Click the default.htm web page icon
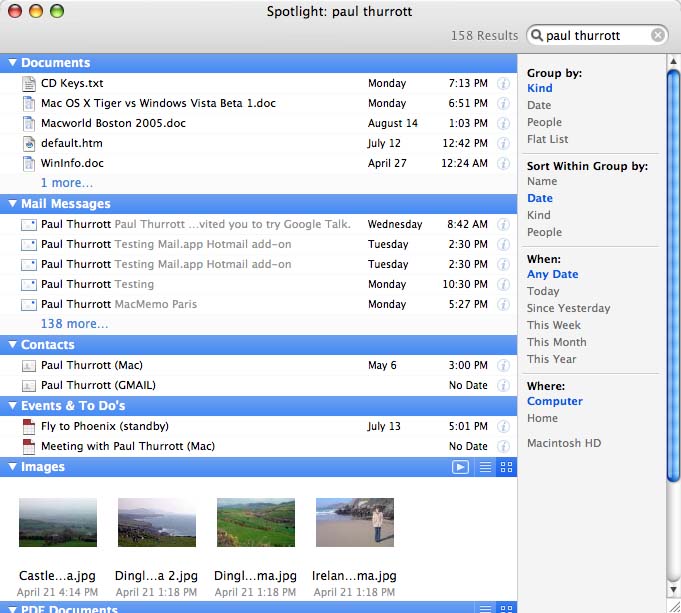The image size is (681, 613). 29,143
